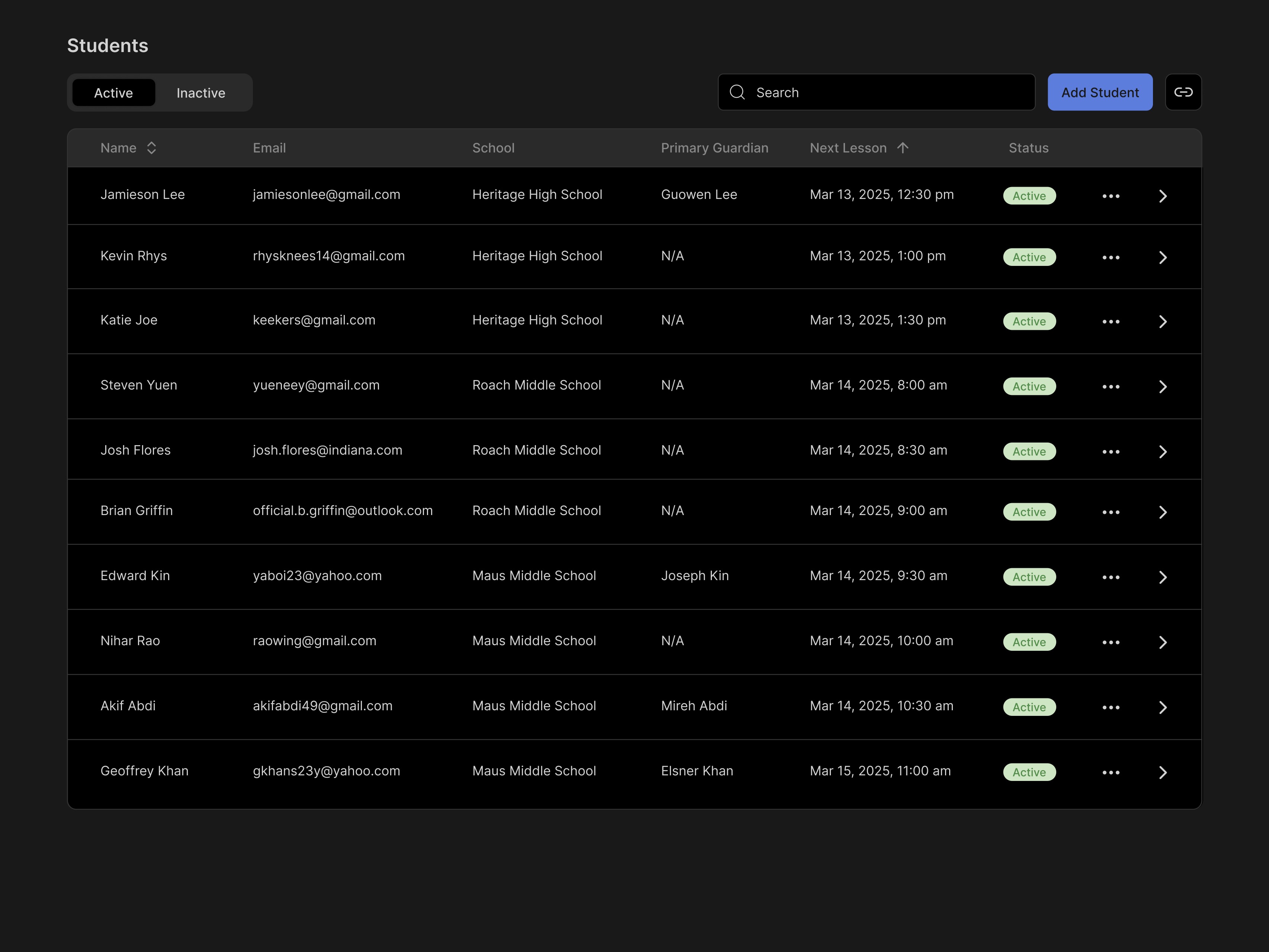Click the Next Lesson sort arrow
This screenshot has height=952, width=1269.
[902, 148]
